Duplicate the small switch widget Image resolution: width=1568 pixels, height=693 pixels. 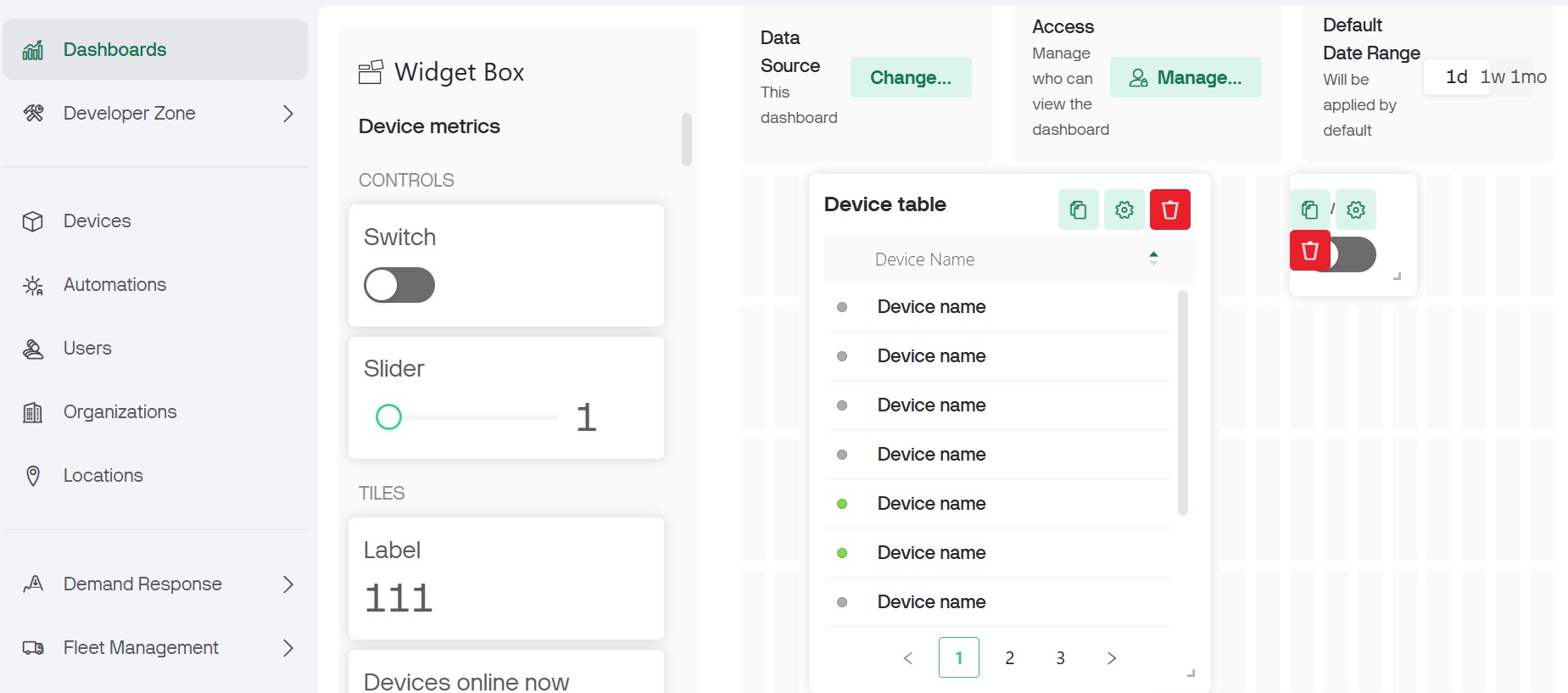1309,210
